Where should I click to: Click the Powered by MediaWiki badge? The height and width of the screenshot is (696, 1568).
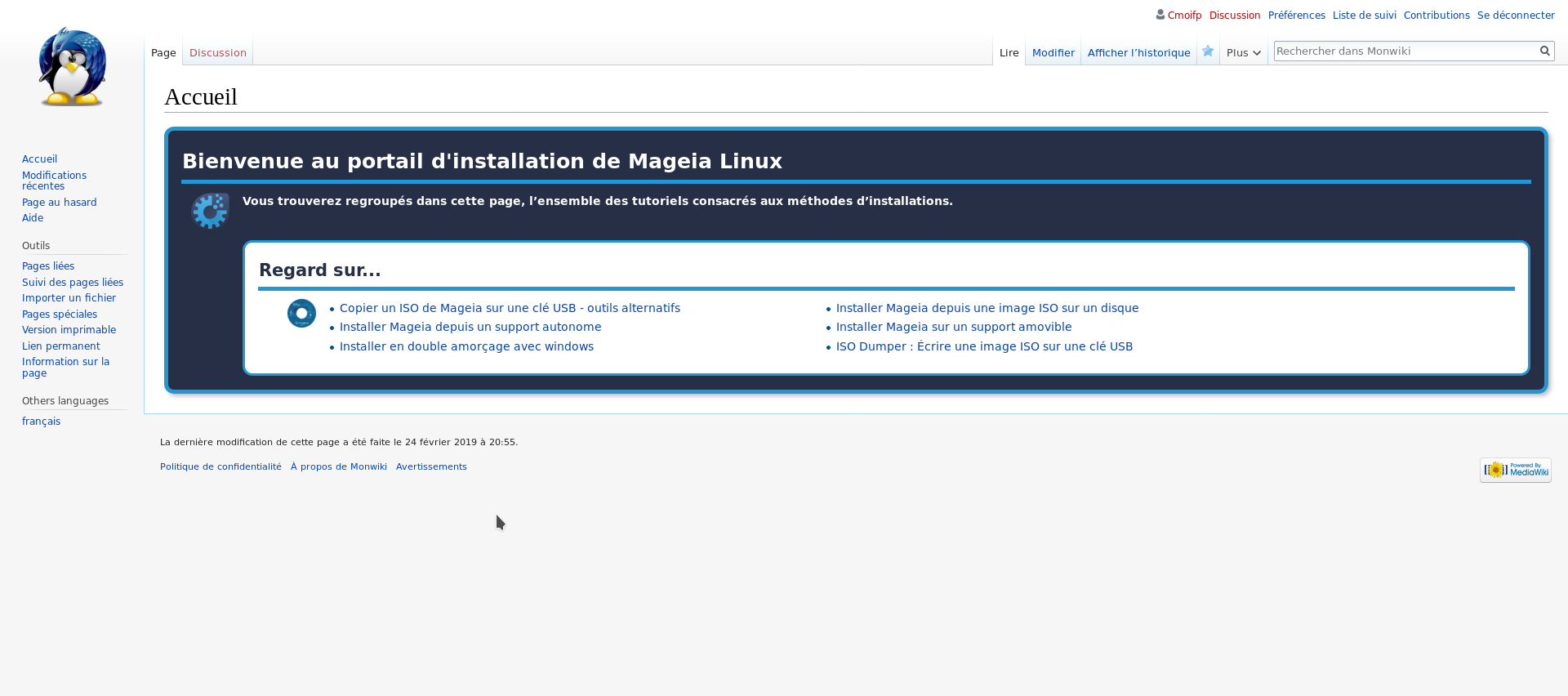[x=1516, y=470]
